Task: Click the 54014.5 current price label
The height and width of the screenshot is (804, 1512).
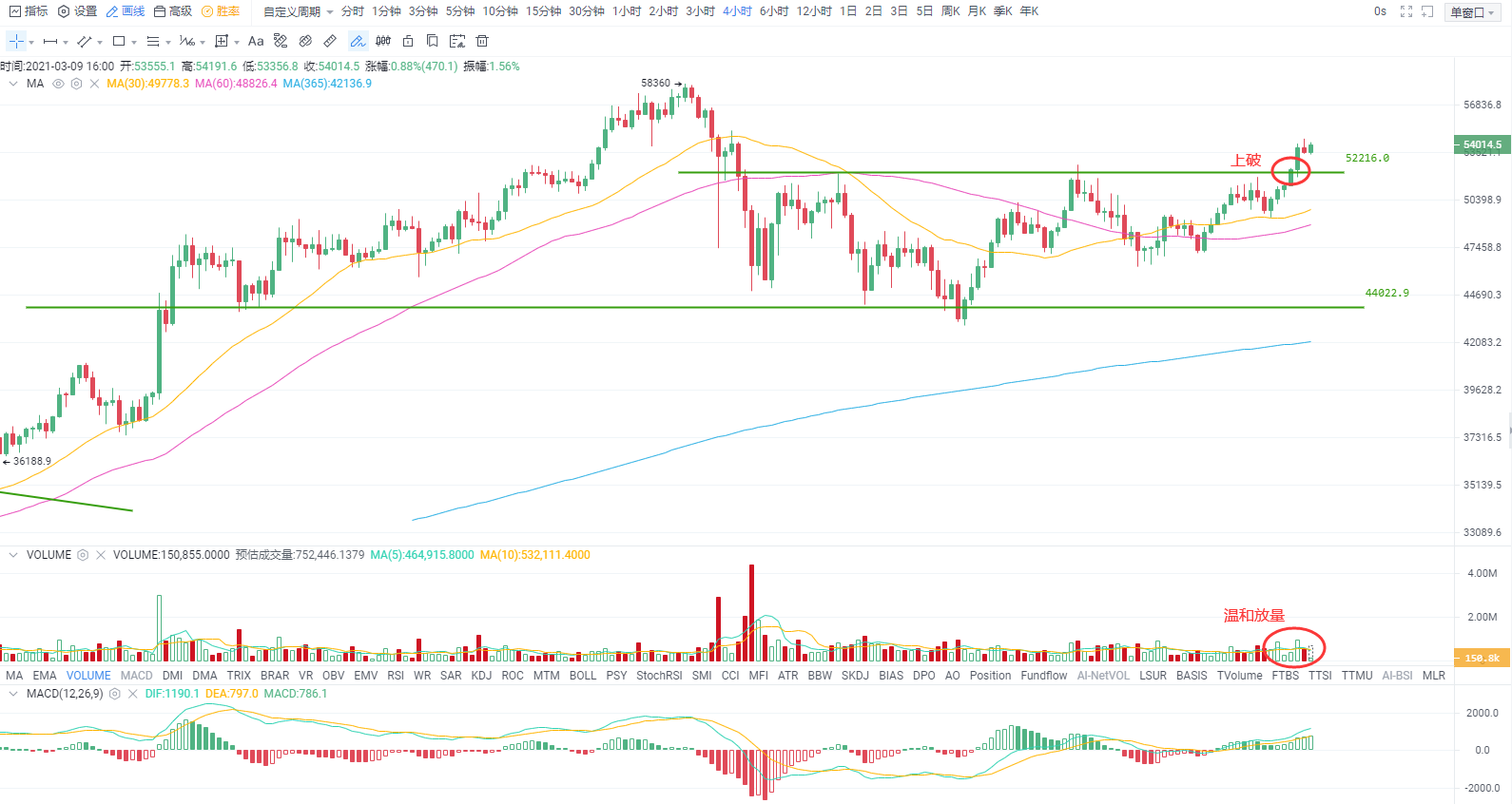Action: (x=1482, y=144)
